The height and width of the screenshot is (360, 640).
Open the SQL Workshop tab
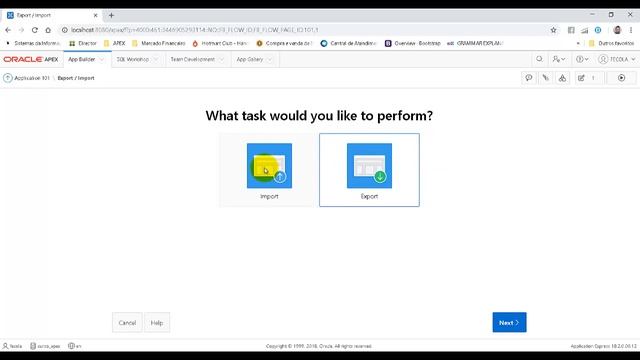coord(133,59)
